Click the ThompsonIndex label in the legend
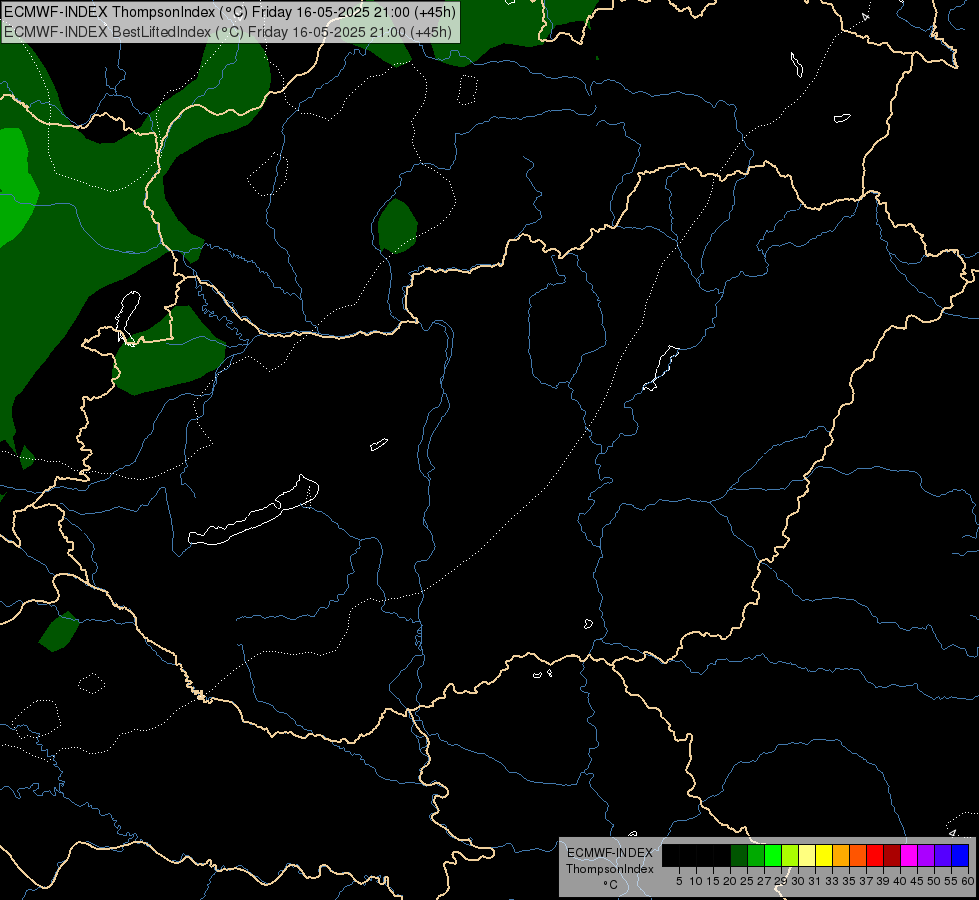Image resolution: width=979 pixels, height=900 pixels. point(609,869)
